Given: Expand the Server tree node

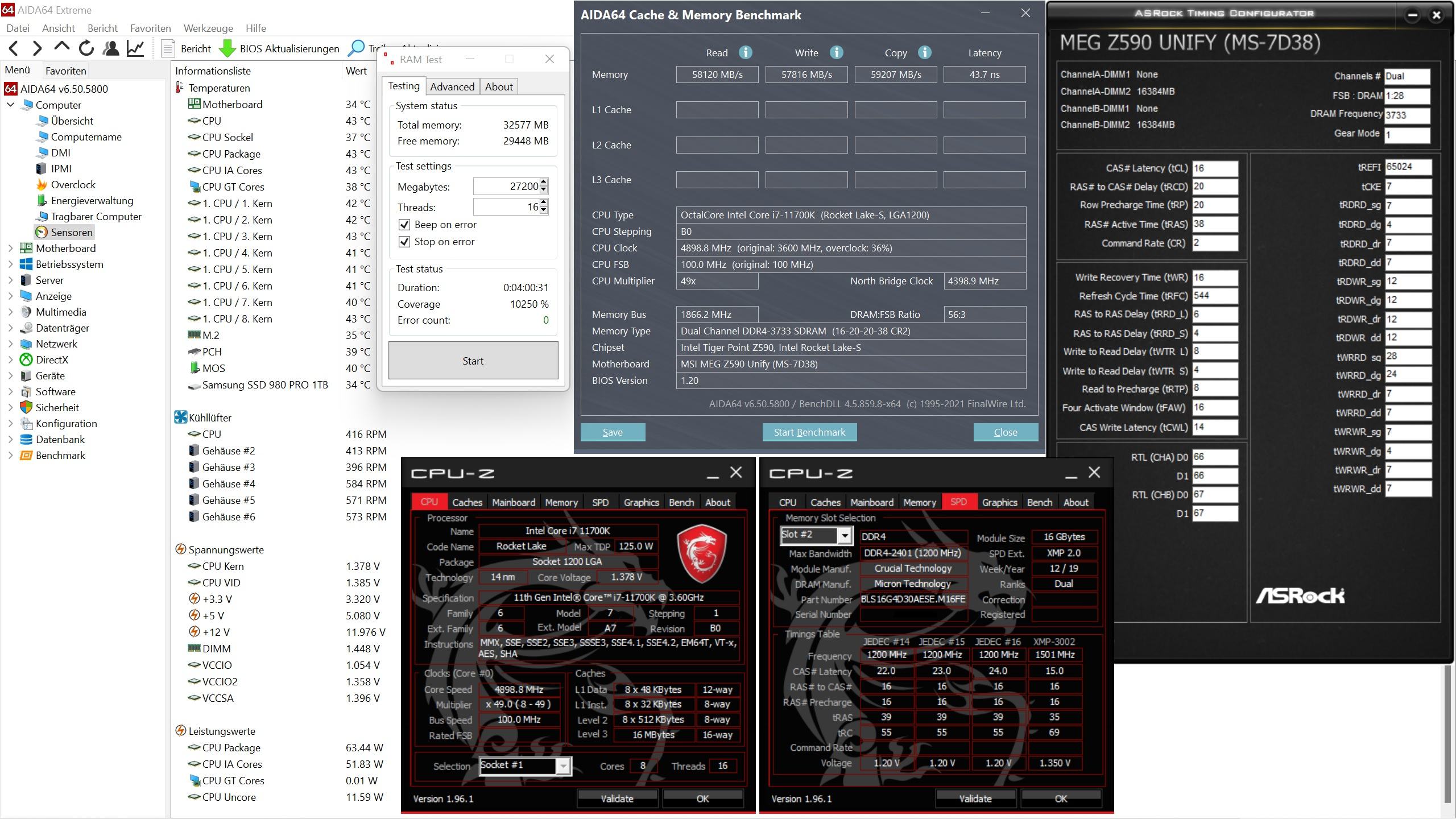Looking at the screenshot, I should 11,280.
